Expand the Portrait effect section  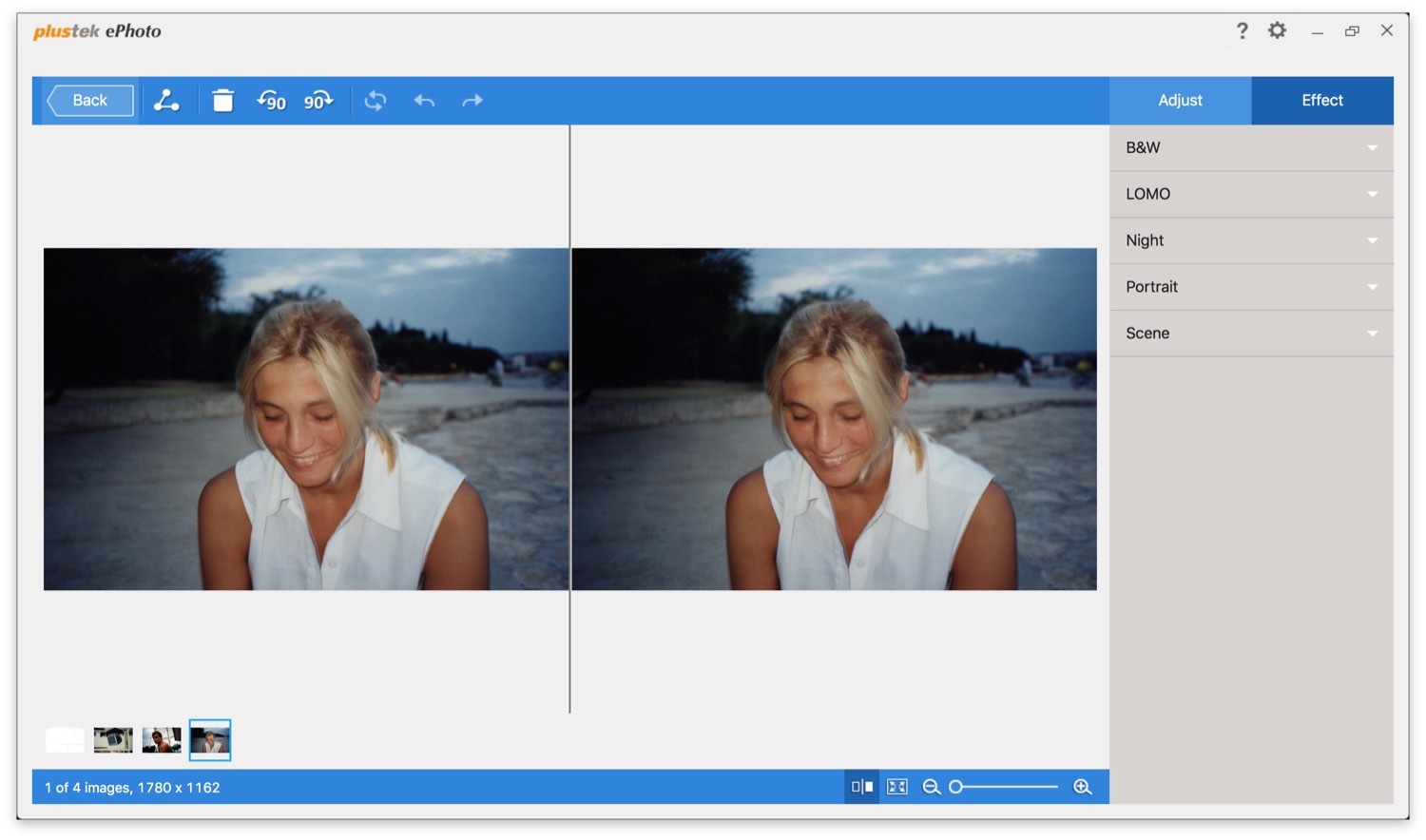(x=1250, y=287)
